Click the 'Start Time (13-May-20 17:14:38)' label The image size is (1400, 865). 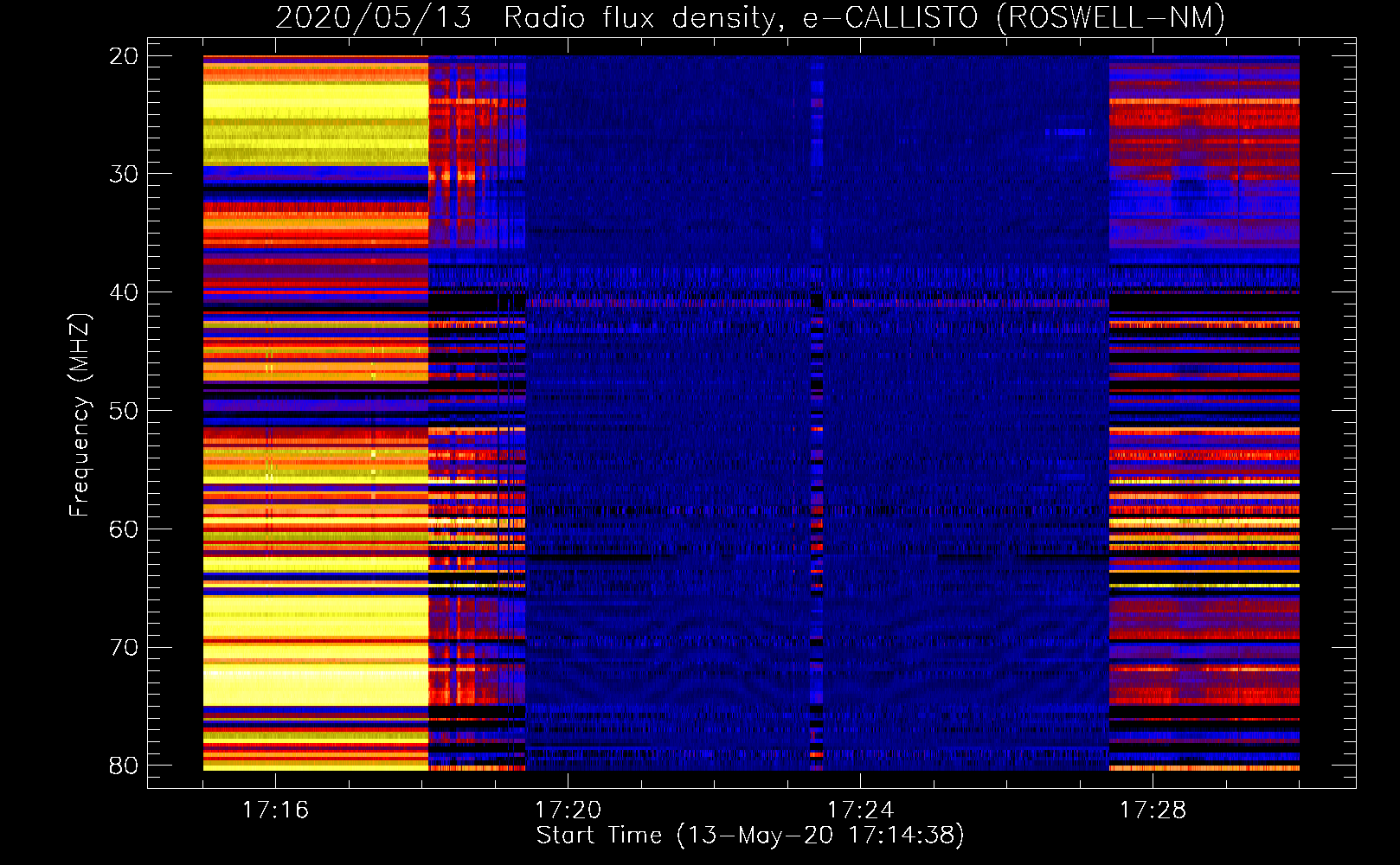[x=750, y=836]
